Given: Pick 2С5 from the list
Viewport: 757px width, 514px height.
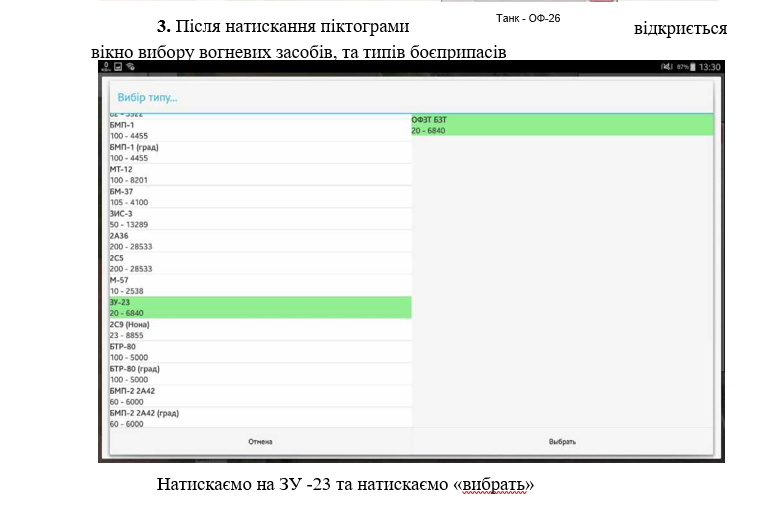Looking at the screenshot, I should (259, 263).
